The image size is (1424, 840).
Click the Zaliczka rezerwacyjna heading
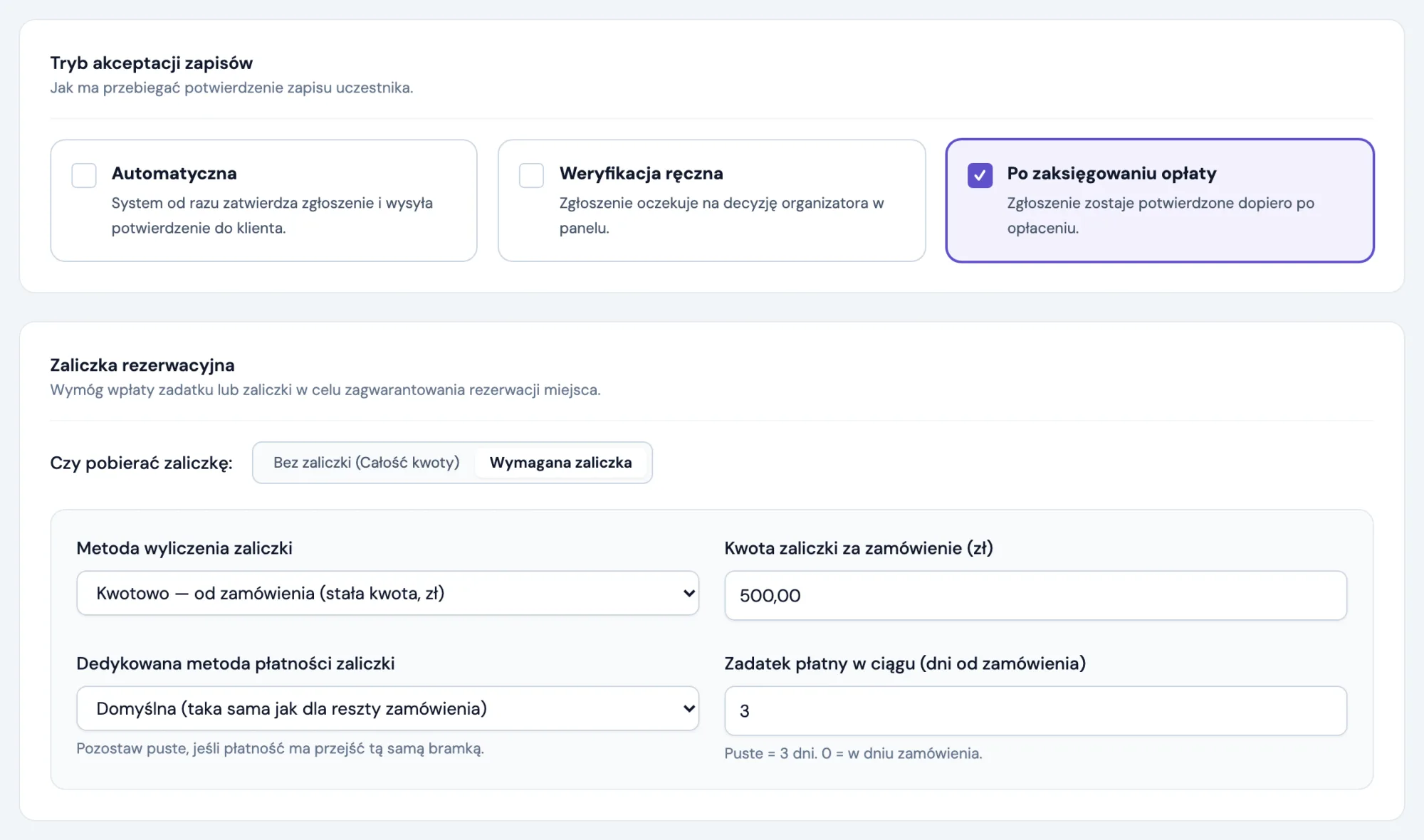point(142,365)
